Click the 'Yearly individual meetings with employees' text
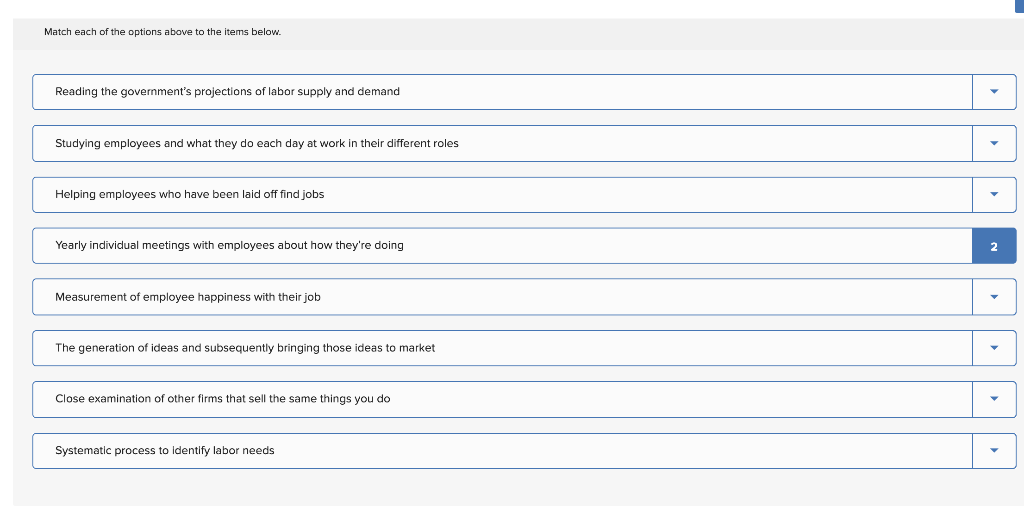The height and width of the screenshot is (506, 1024). tap(229, 245)
